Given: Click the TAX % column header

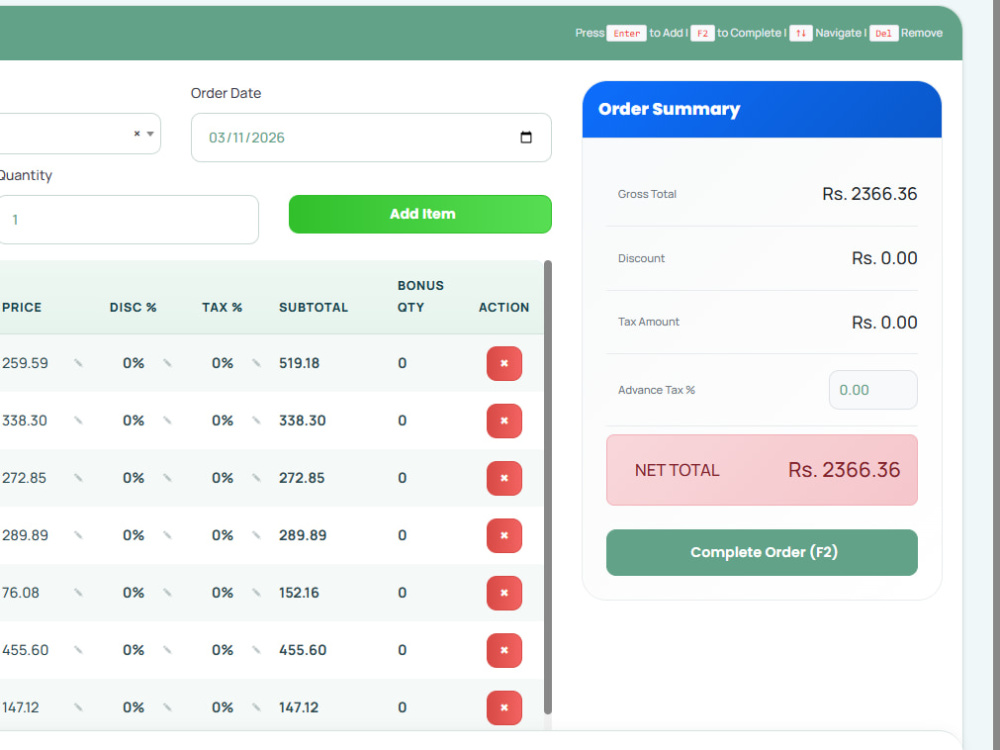Looking at the screenshot, I should click(222, 307).
